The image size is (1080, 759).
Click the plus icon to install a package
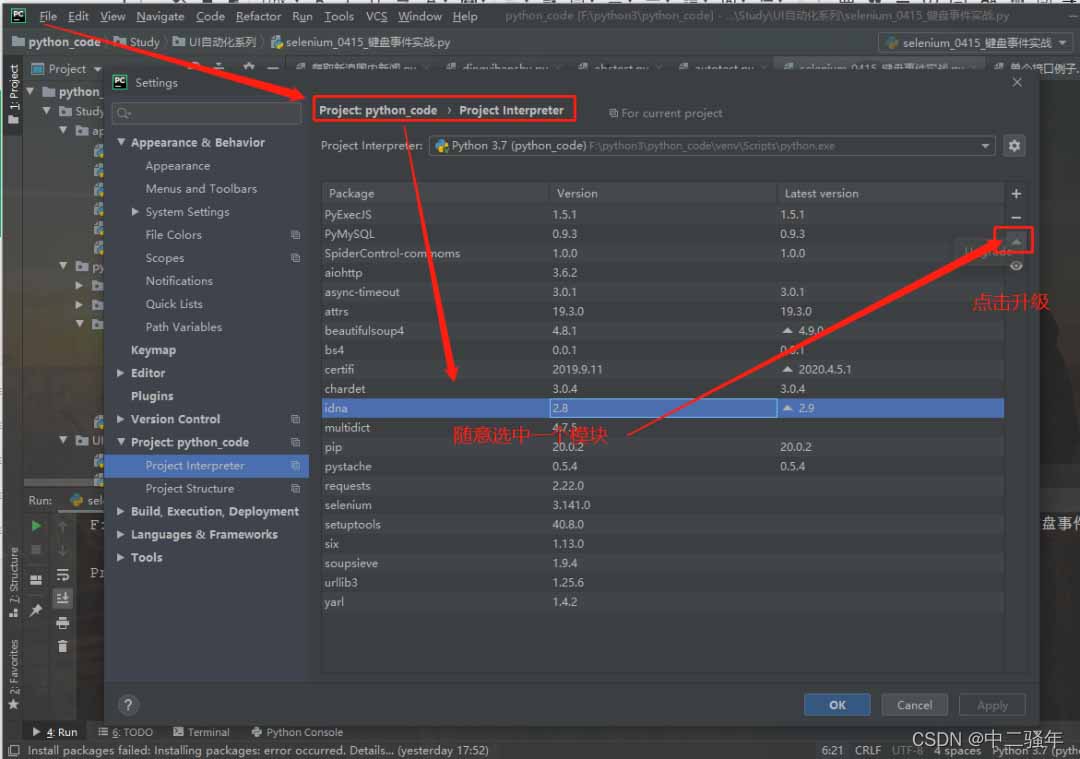click(1016, 194)
